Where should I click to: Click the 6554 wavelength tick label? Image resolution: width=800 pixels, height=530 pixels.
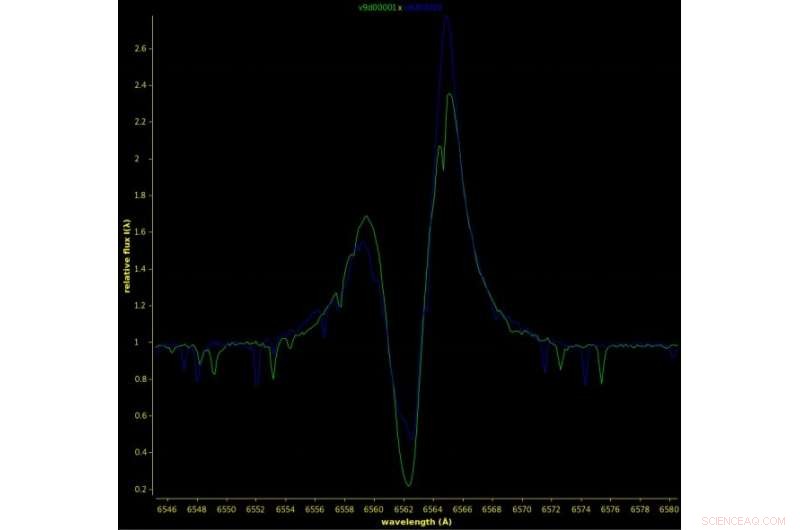[284, 508]
